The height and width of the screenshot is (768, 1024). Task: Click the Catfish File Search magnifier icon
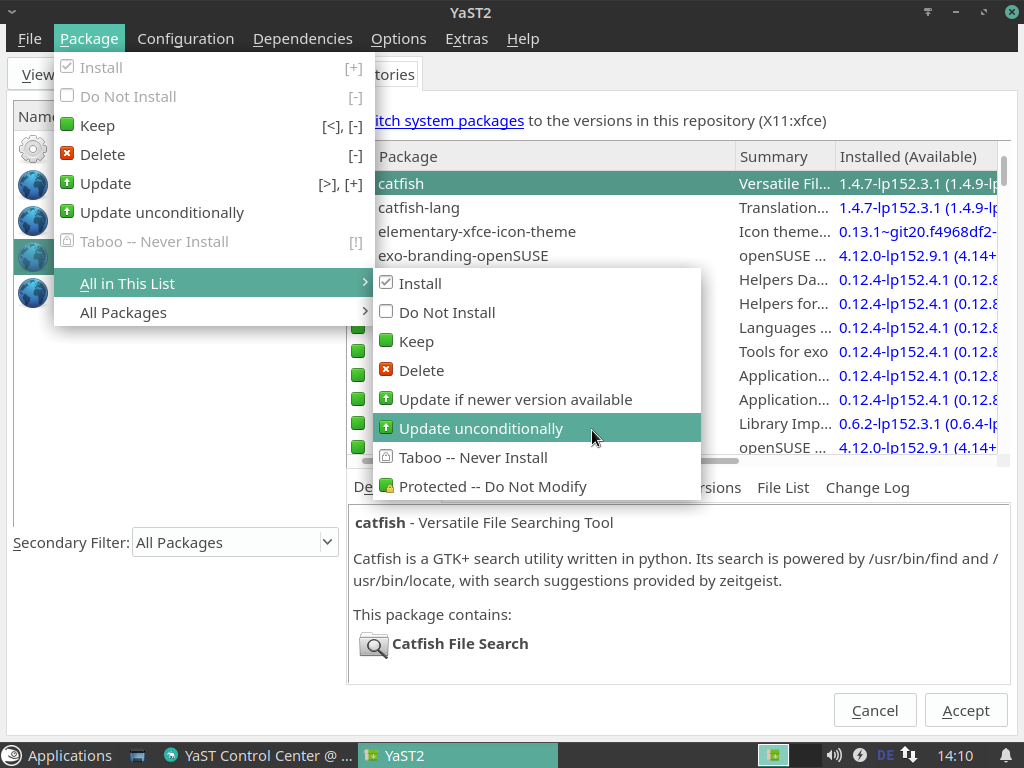coord(373,645)
